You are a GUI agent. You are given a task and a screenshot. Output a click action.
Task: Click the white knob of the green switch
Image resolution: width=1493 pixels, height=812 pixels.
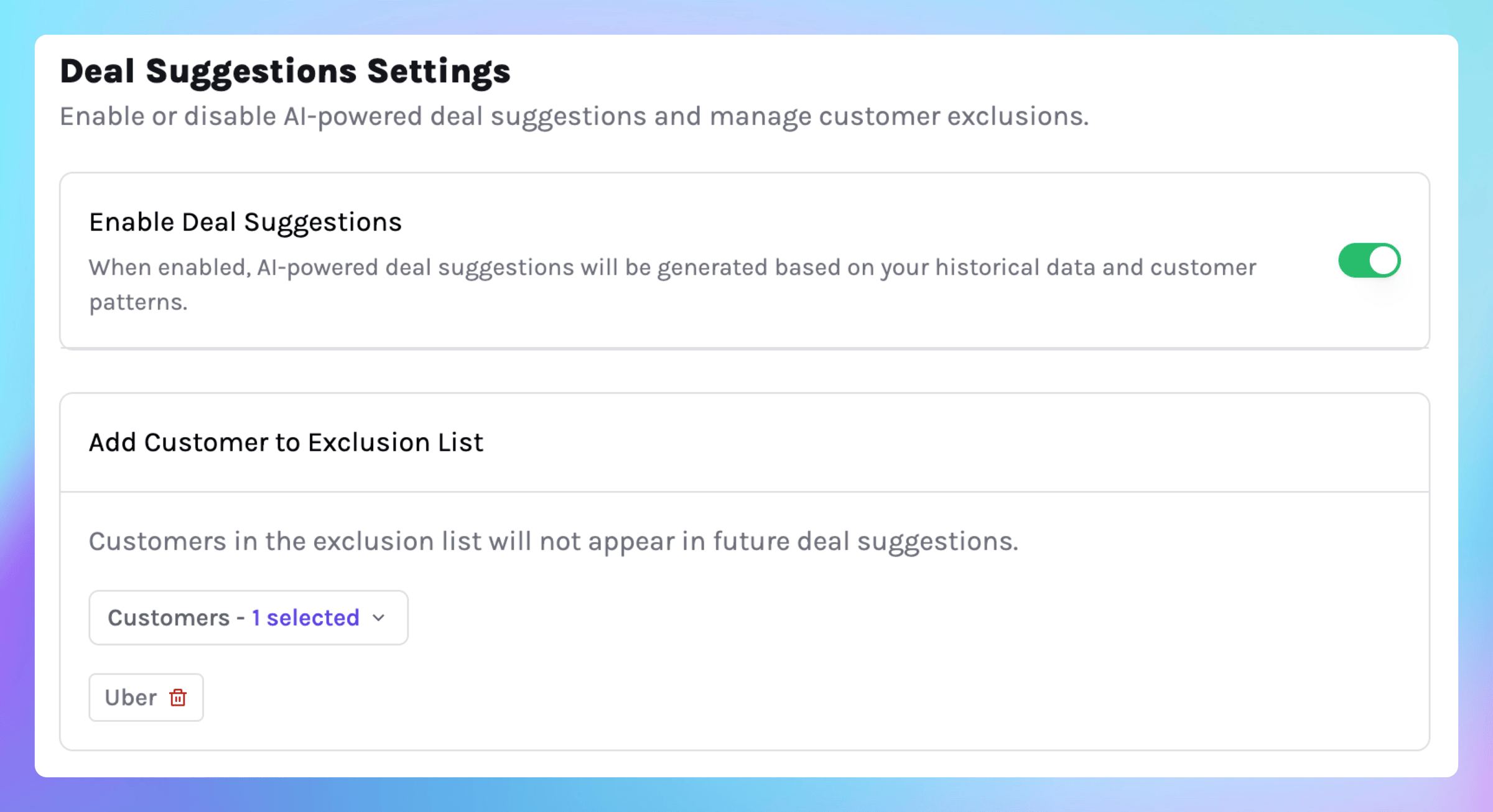pyautogui.click(x=1384, y=261)
